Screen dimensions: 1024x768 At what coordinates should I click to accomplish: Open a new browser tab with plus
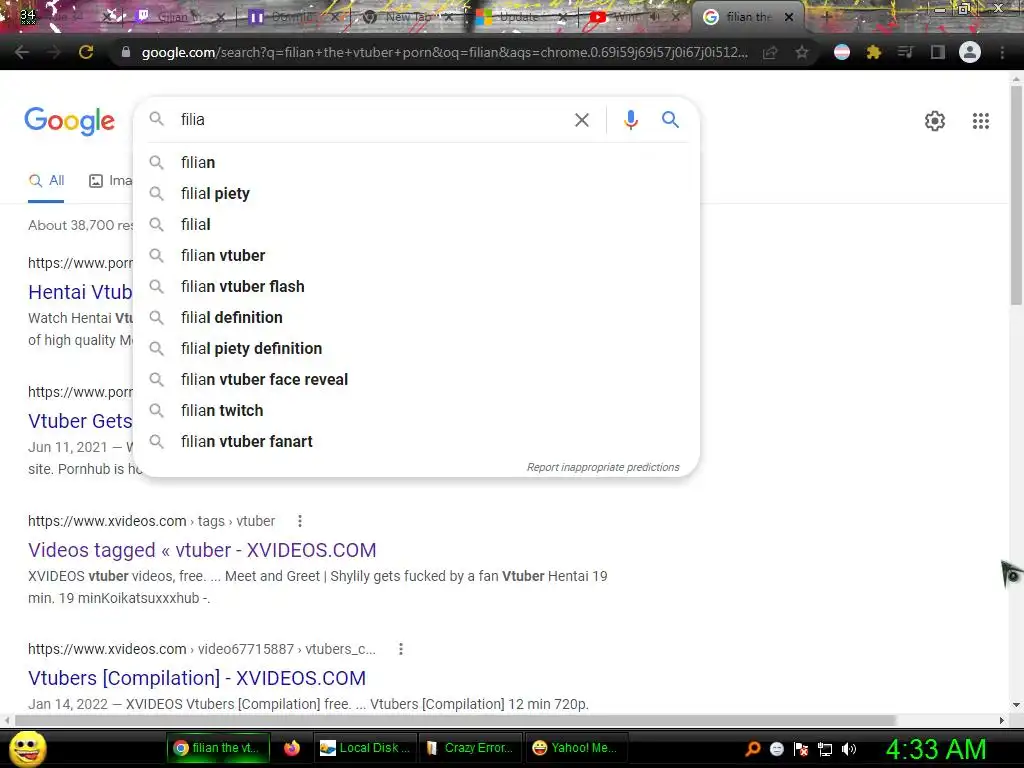tap(826, 17)
